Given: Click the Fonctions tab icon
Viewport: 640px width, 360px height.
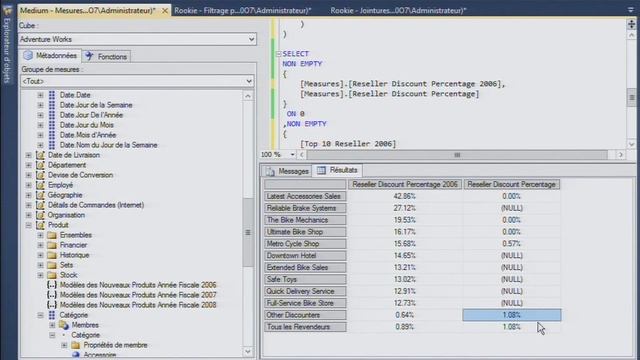Looking at the screenshot, I should [x=89, y=56].
